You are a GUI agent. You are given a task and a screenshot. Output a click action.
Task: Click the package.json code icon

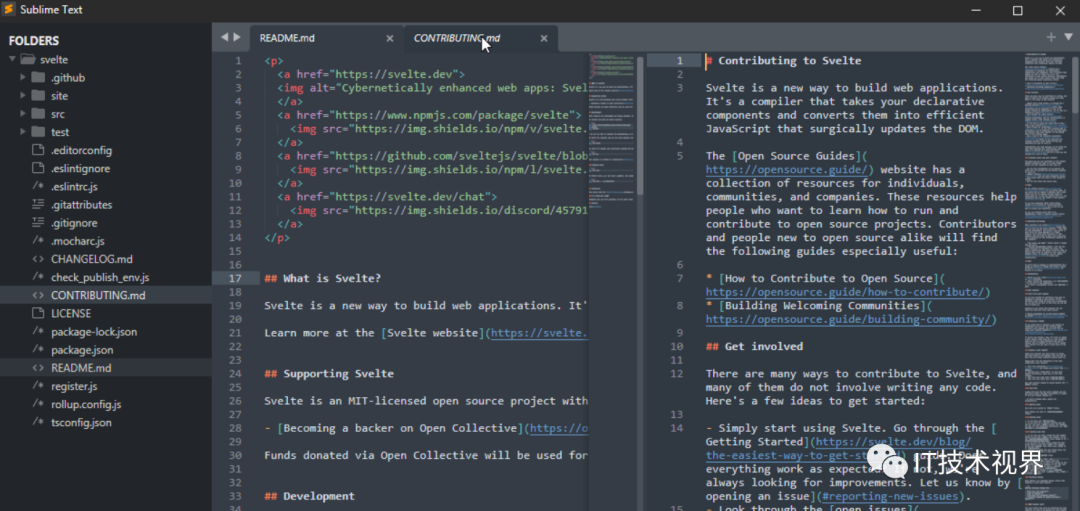(38, 350)
